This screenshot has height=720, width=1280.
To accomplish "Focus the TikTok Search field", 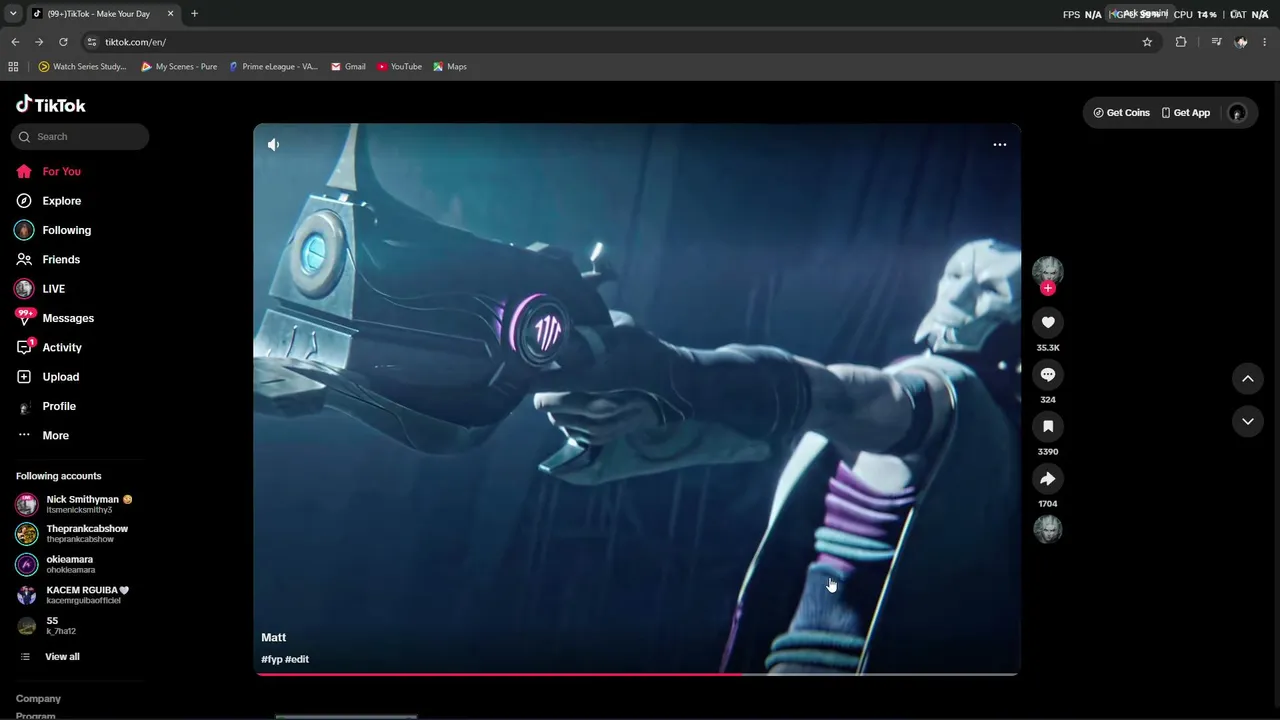I will 80,137.
